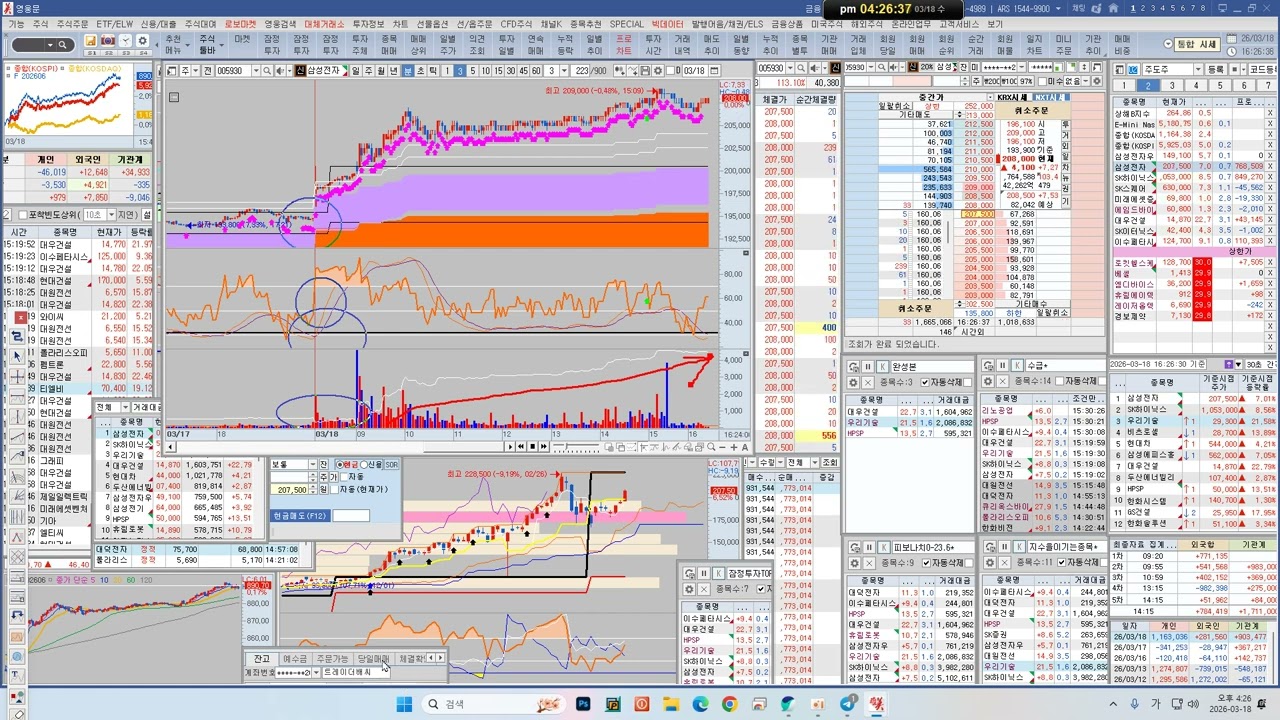The width and height of the screenshot is (1280, 720).
Task: Click the 등록 button beside 주도주
Action: (x=1216, y=69)
